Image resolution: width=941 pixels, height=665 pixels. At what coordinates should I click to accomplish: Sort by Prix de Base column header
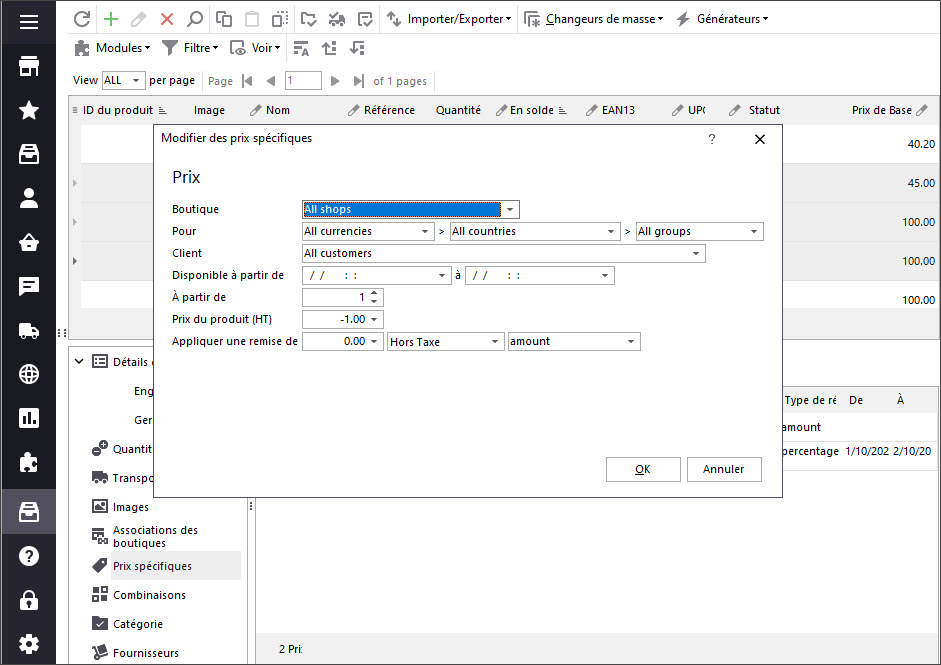[881, 110]
